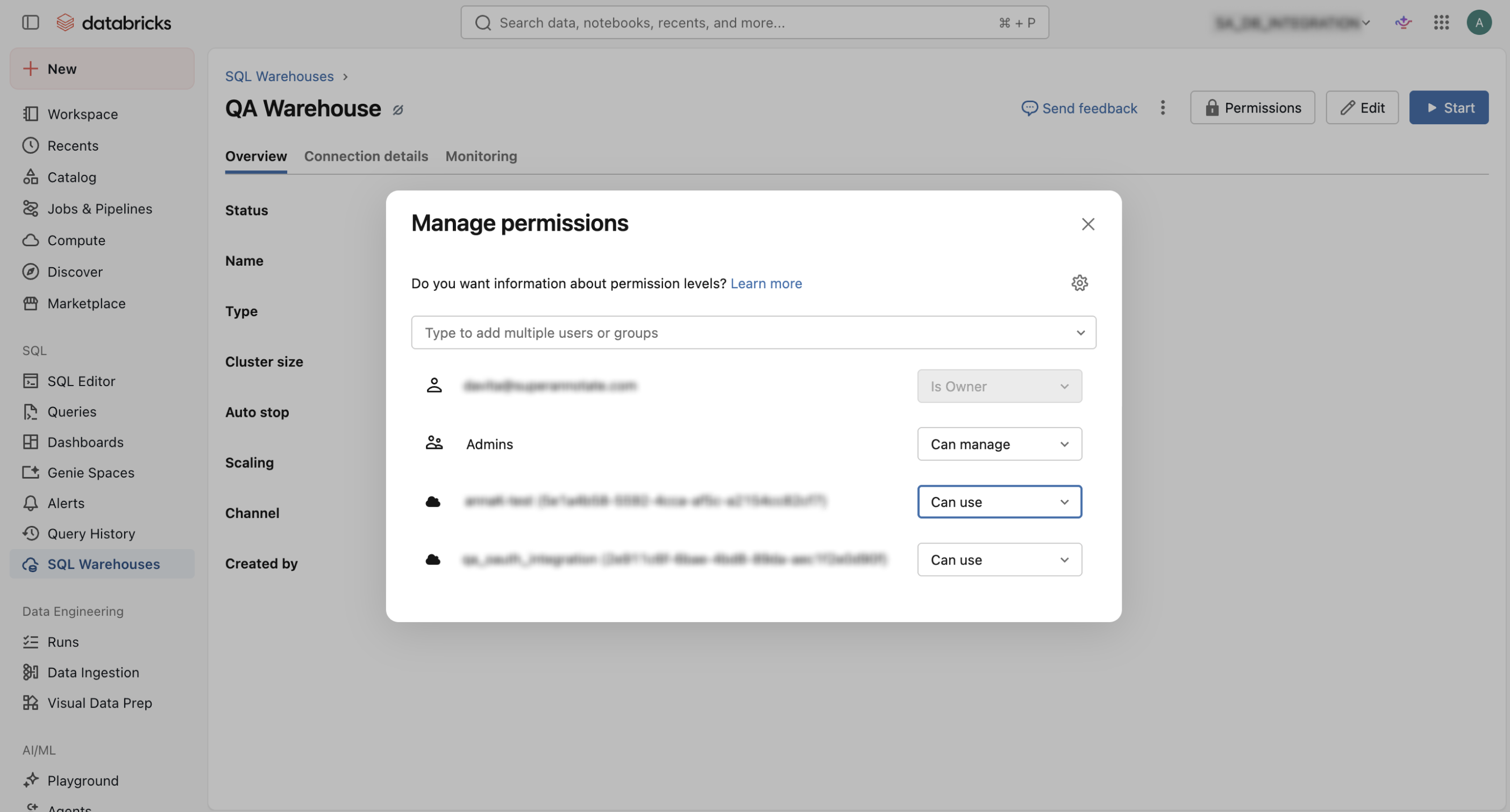This screenshot has height=812, width=1510.
Task: Open the Databricks assistant sparkle icon
Action: 1404,22
